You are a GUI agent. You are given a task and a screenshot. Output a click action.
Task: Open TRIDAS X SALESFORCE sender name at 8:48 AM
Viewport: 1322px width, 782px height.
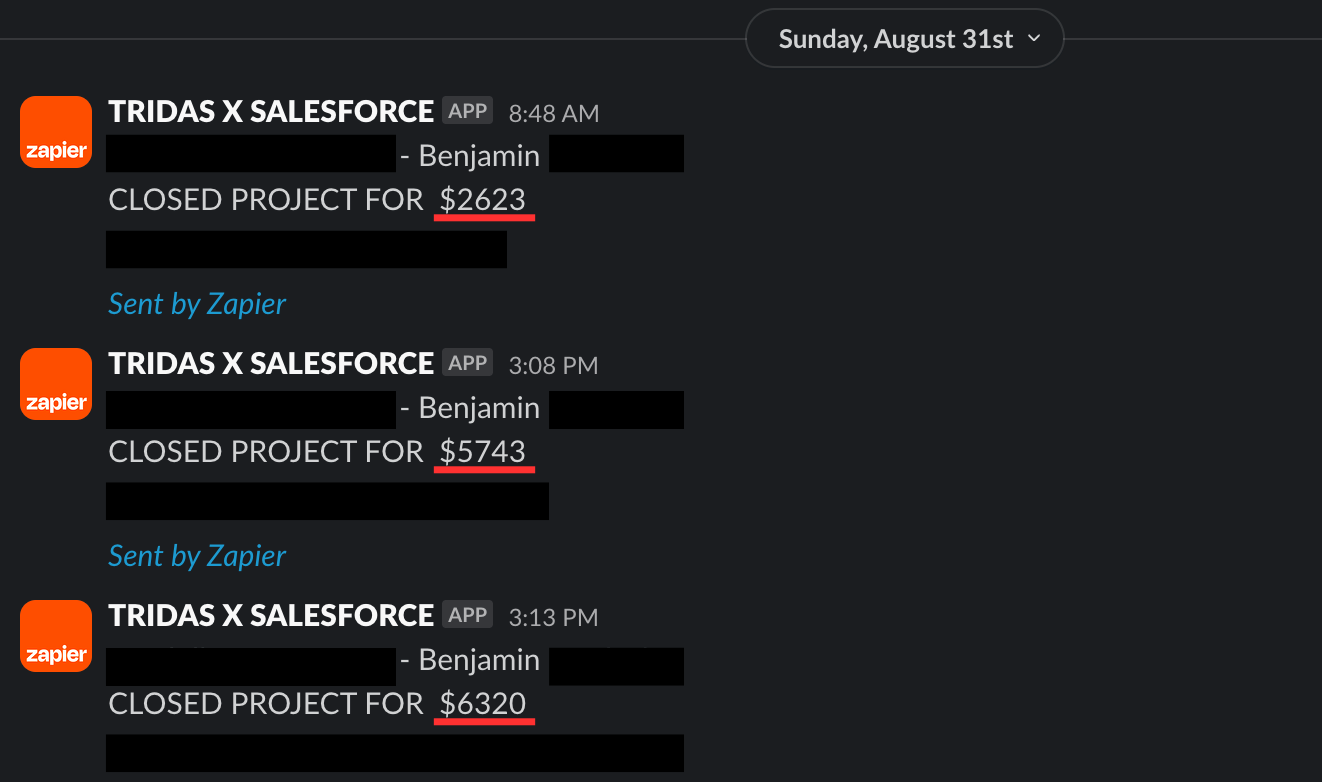click(271, 111)
